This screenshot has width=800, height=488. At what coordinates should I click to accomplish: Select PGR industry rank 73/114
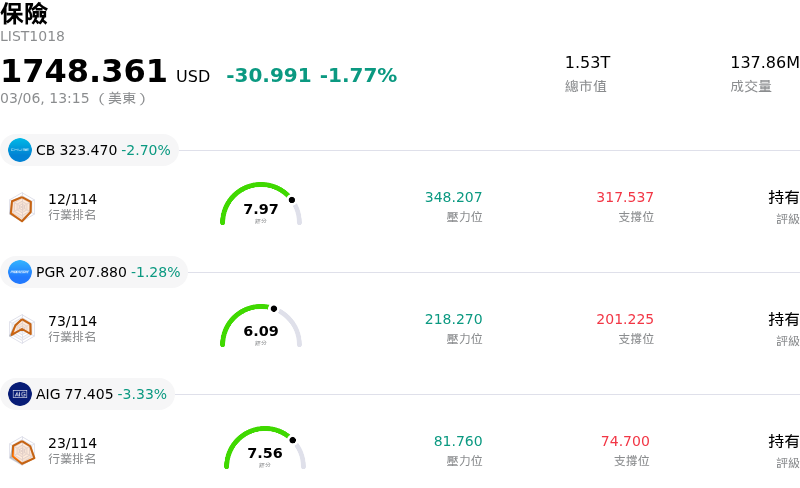point(72,321)
